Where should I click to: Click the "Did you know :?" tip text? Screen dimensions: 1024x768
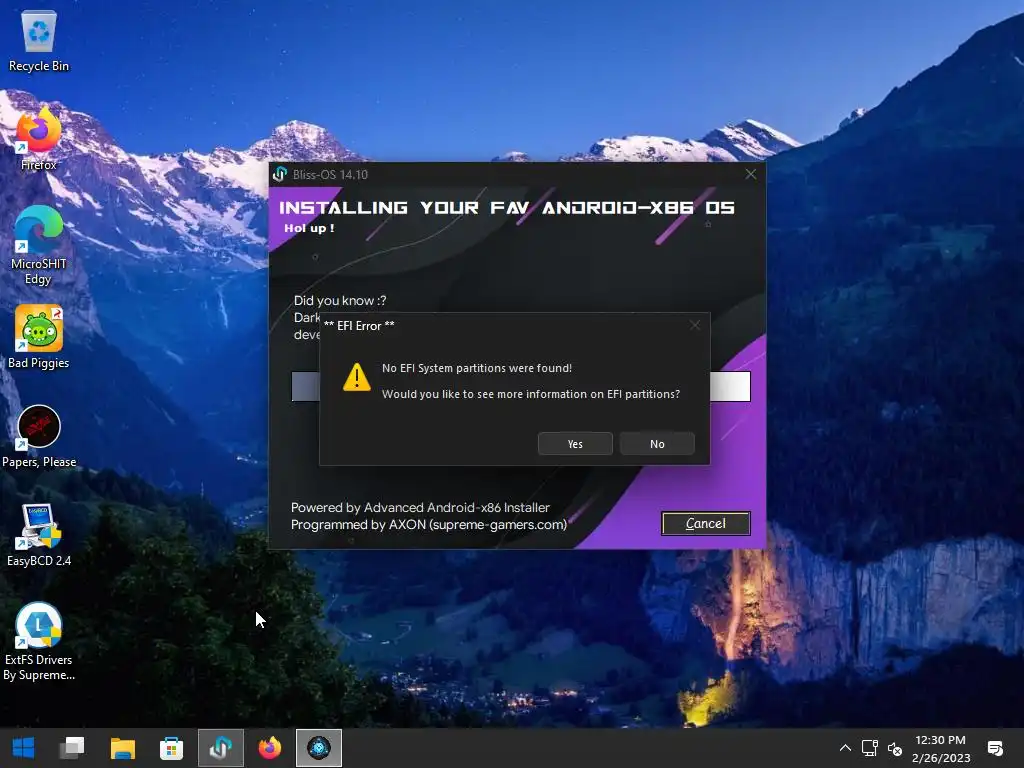pos(340,300)
